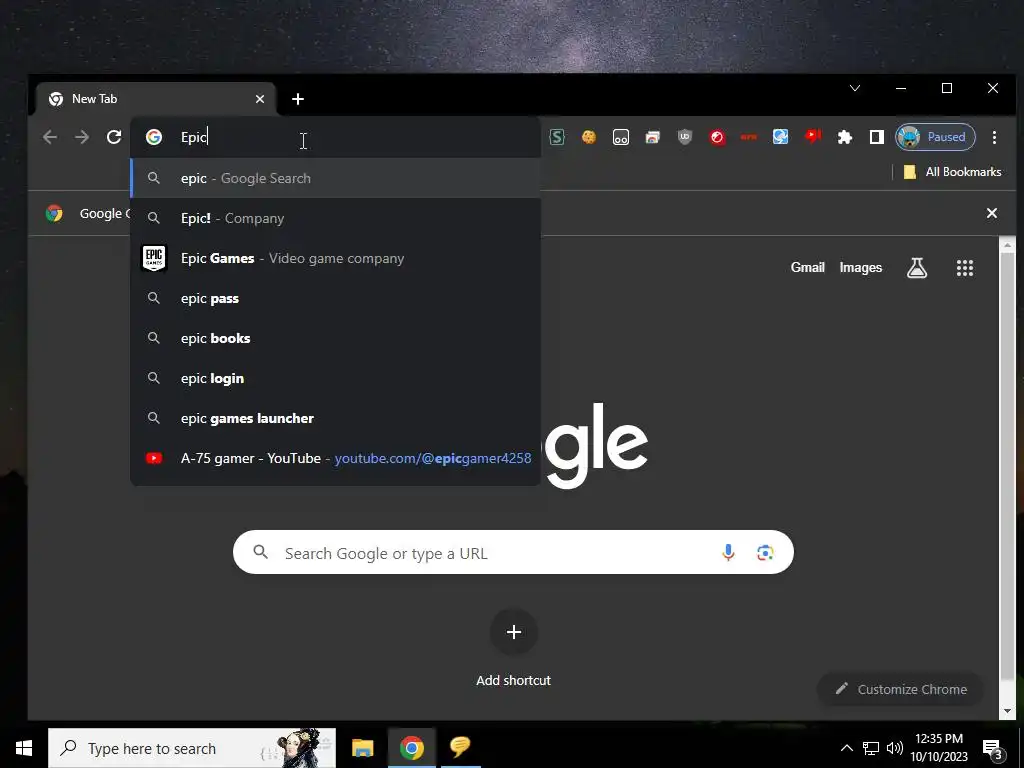Open the blue refresh arrows extension
Screen dimensions: 1024x768
coord(780,136)
